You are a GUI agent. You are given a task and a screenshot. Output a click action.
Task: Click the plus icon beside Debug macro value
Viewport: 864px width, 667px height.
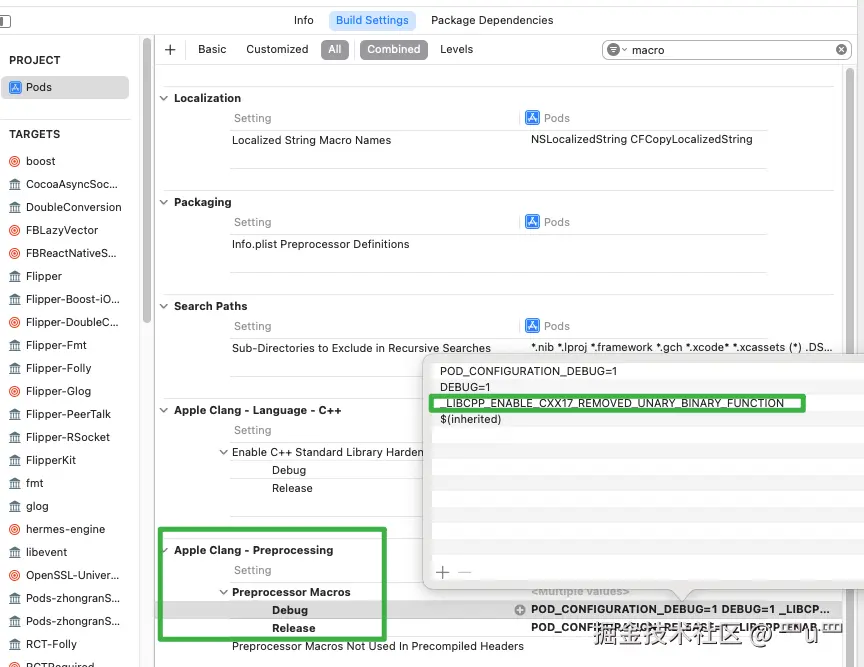pyautogui.click(x=520, y=610)
